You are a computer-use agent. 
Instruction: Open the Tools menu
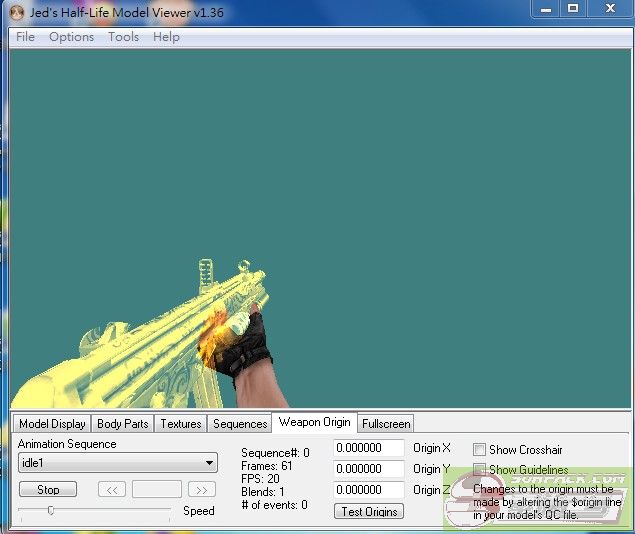click(x=123, y=37)
